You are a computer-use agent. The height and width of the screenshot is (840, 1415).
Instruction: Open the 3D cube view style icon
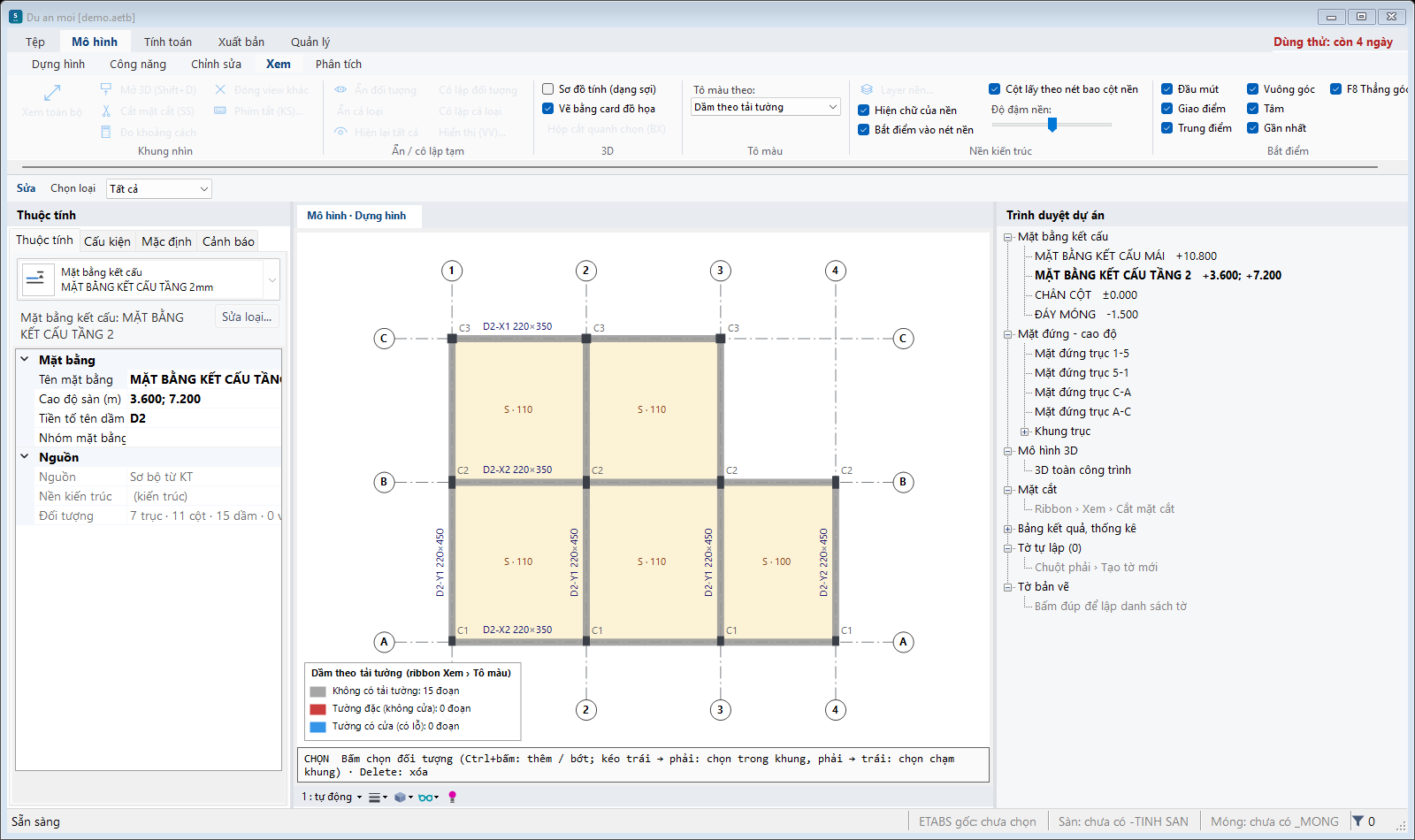pos(403,797)
